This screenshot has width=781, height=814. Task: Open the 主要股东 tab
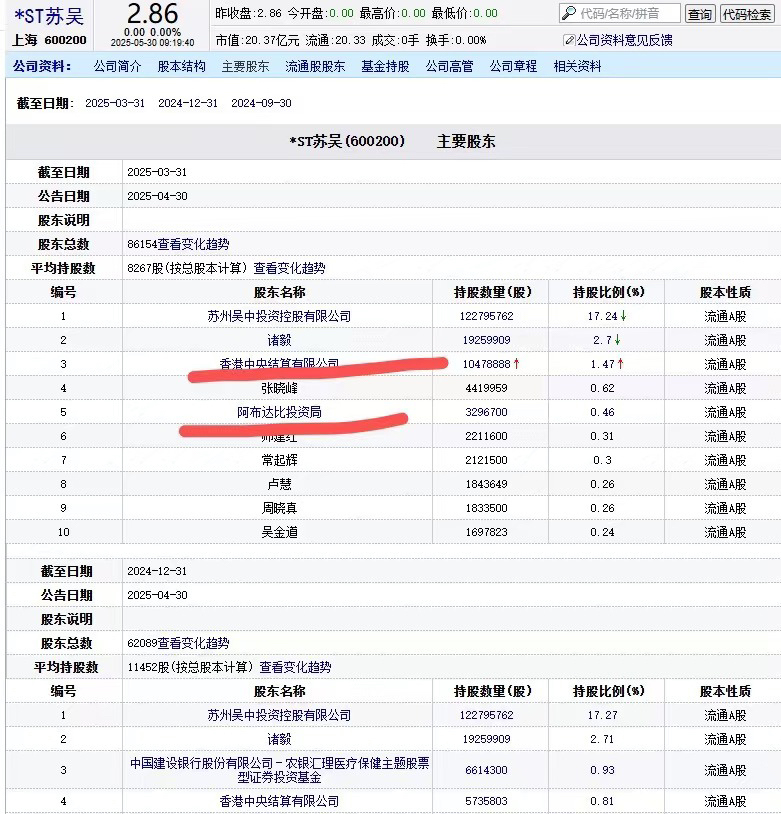[245, 66]
